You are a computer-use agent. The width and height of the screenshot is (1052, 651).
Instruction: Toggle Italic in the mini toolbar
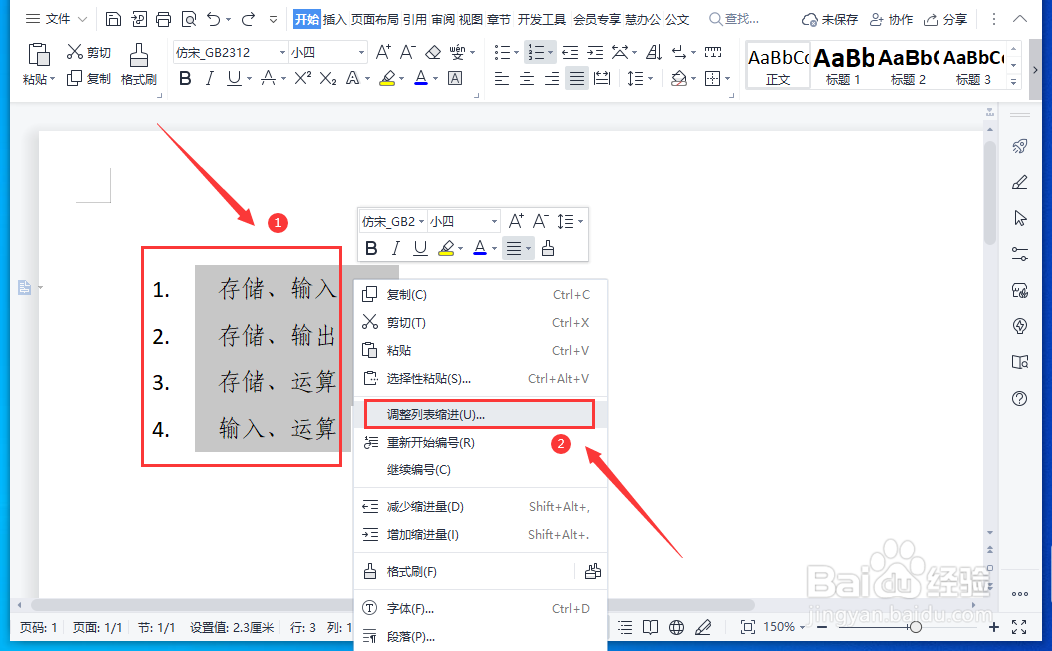click(395, 248)
